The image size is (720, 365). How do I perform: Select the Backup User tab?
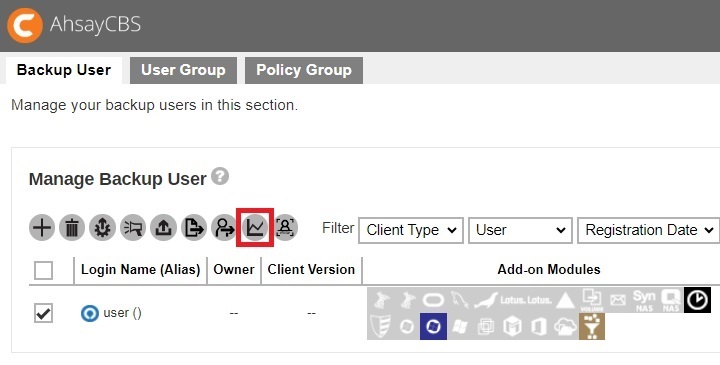(x=64, y=70)
